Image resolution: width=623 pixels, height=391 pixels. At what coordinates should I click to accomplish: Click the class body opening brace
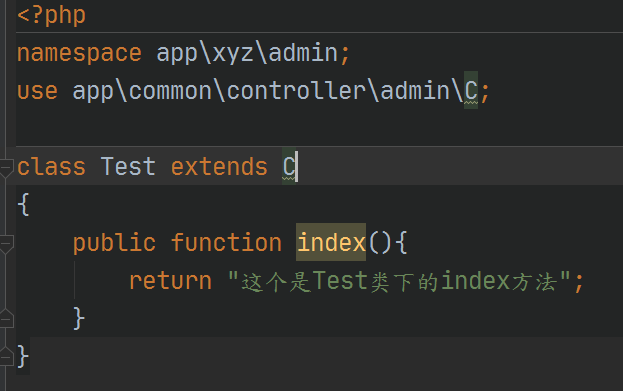click(23, 205)
